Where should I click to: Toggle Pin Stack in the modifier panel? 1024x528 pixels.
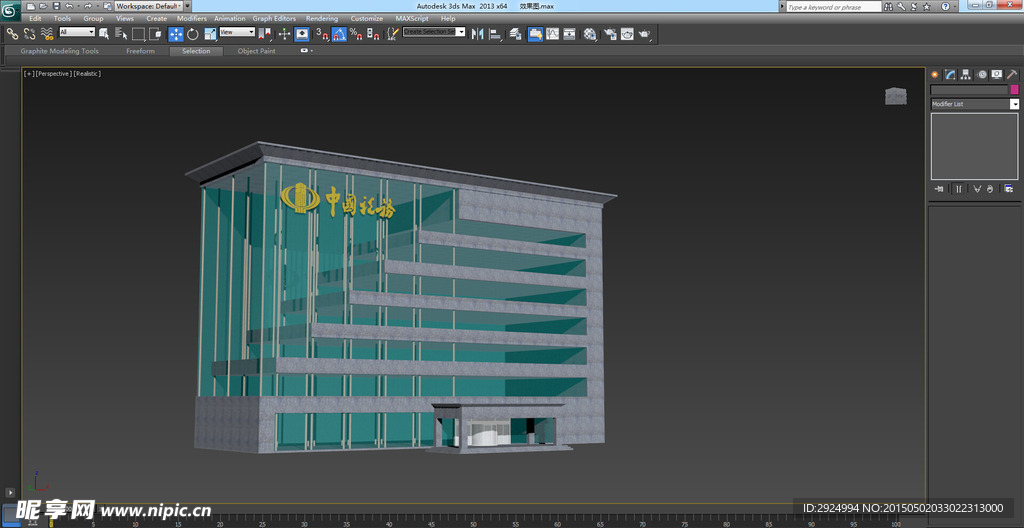tap(940, 189)
